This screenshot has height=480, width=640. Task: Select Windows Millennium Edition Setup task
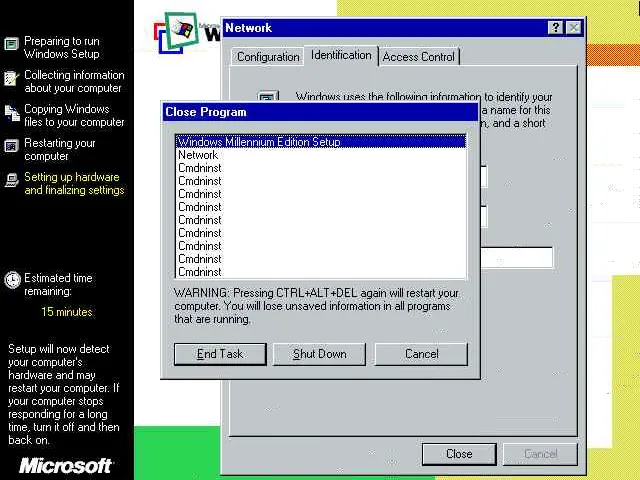(321, 142)
